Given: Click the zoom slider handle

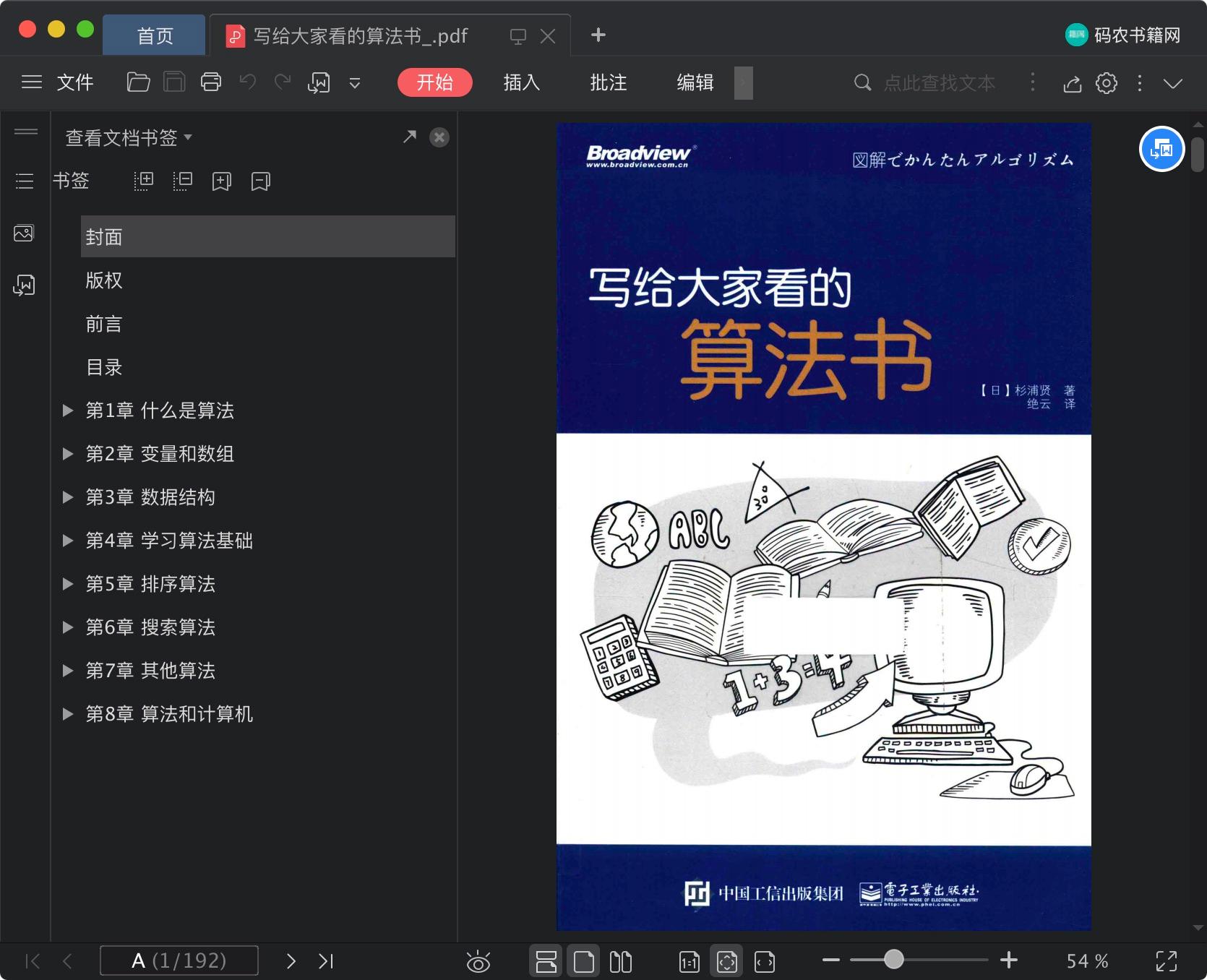Looking at the screenshot, I should point(894,959).
